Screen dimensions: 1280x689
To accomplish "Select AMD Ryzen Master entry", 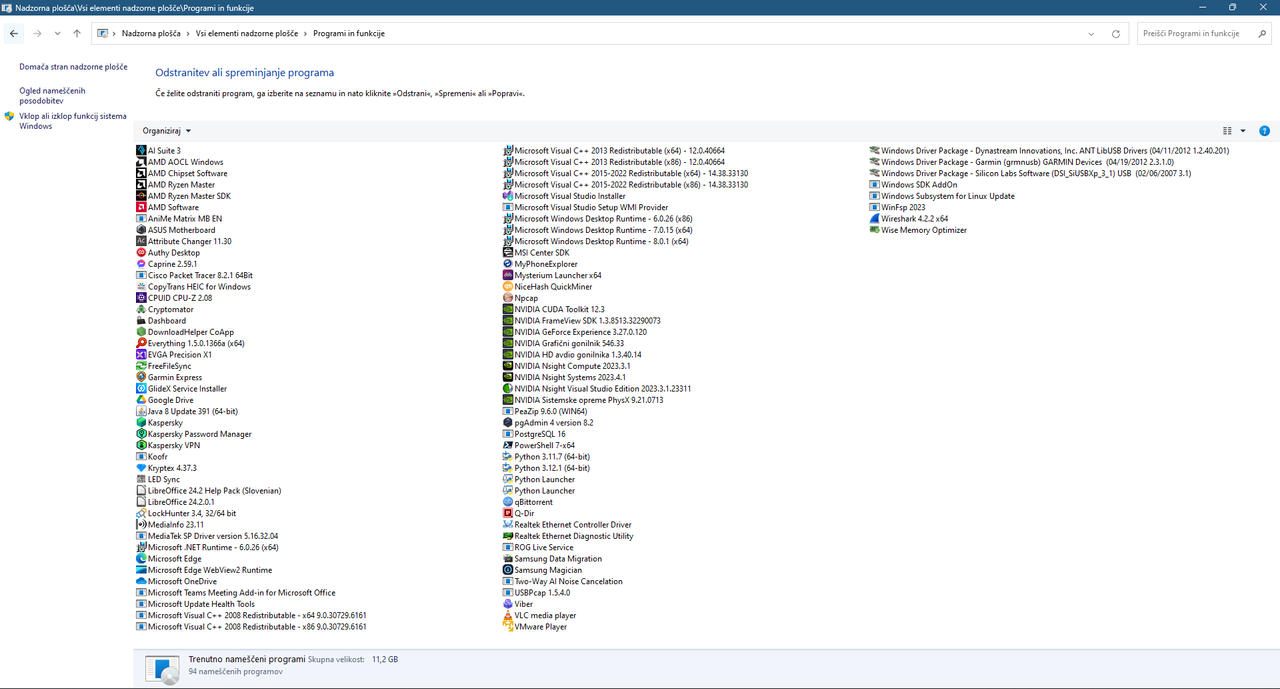I will (175, 184).
